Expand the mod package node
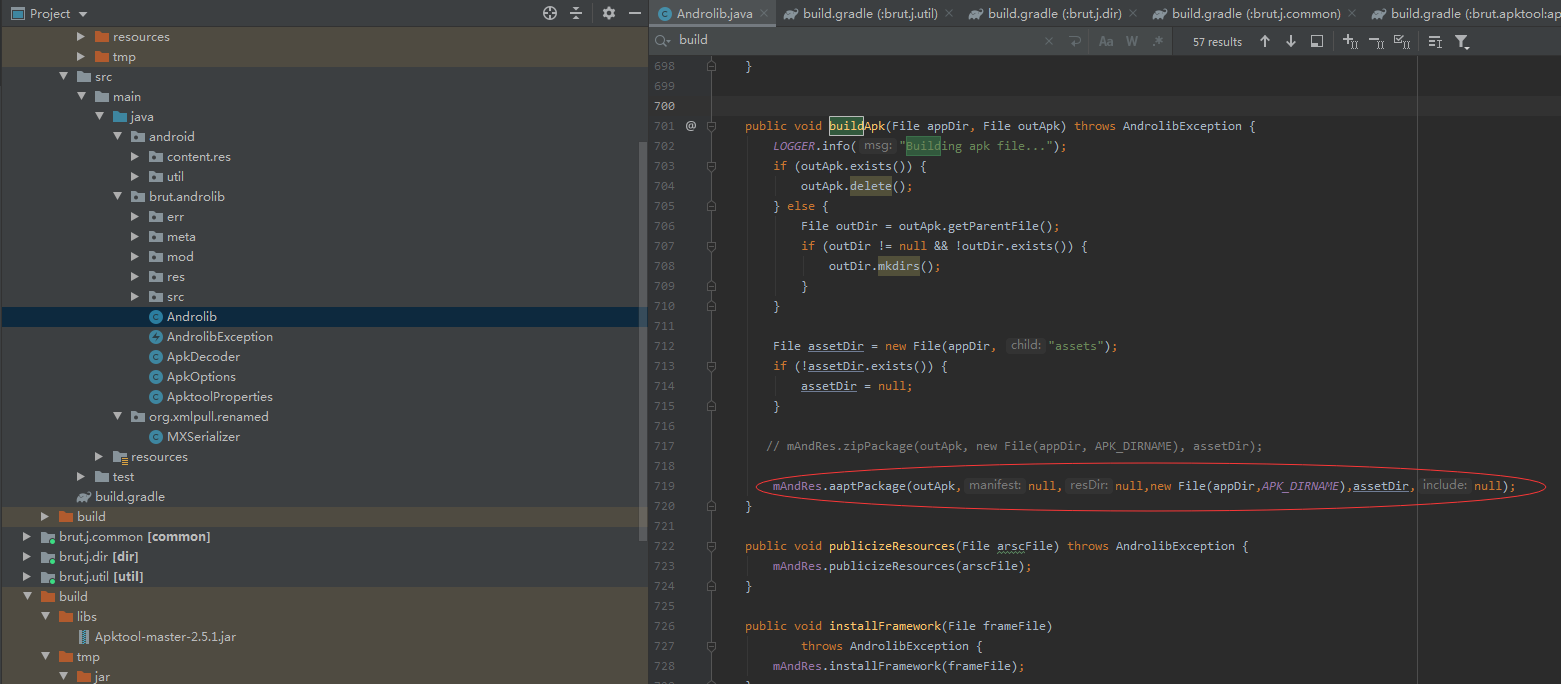Screen dimensions: 1561x684 tap(135, 257)
